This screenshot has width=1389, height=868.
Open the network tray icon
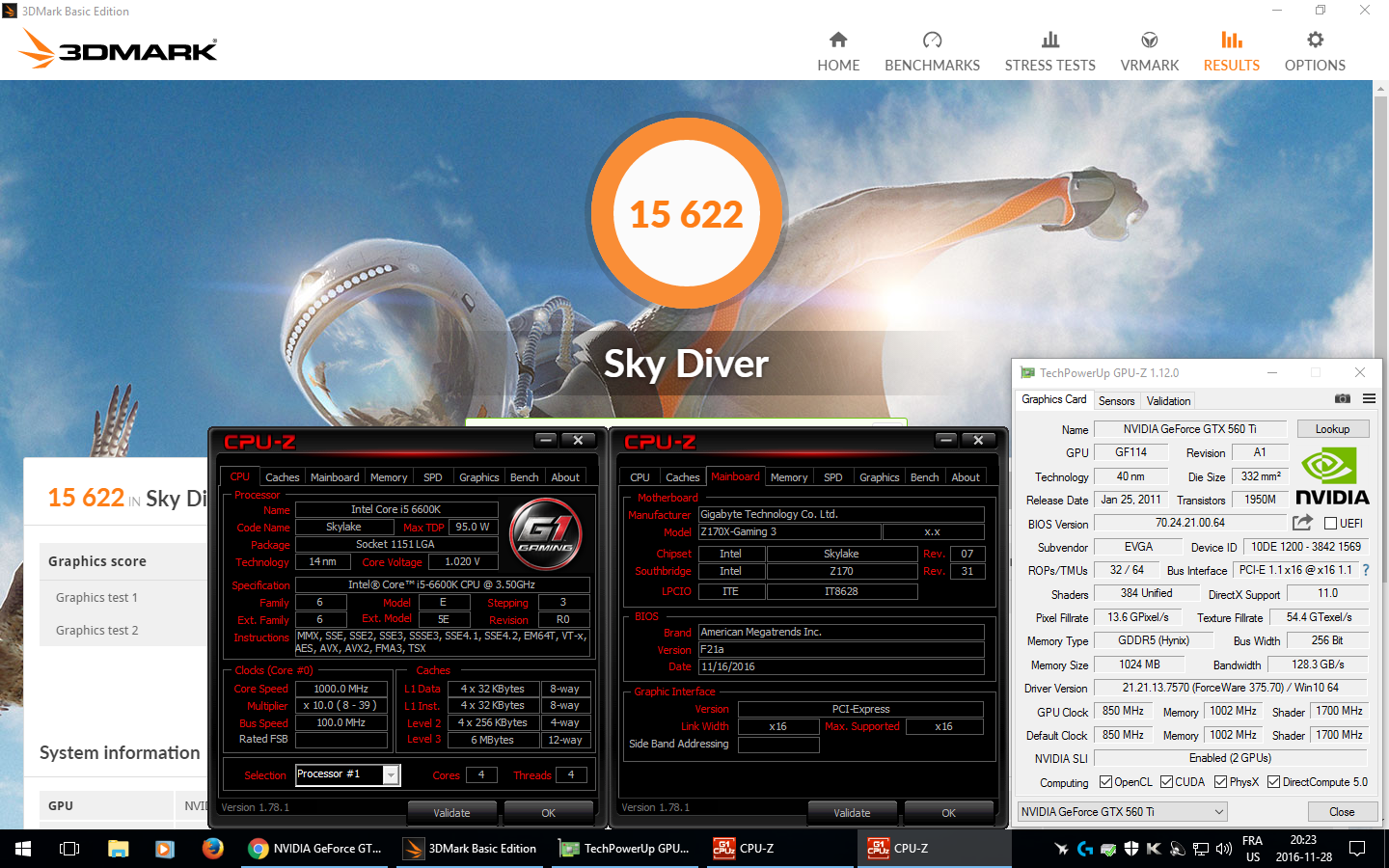point(1201,849)
